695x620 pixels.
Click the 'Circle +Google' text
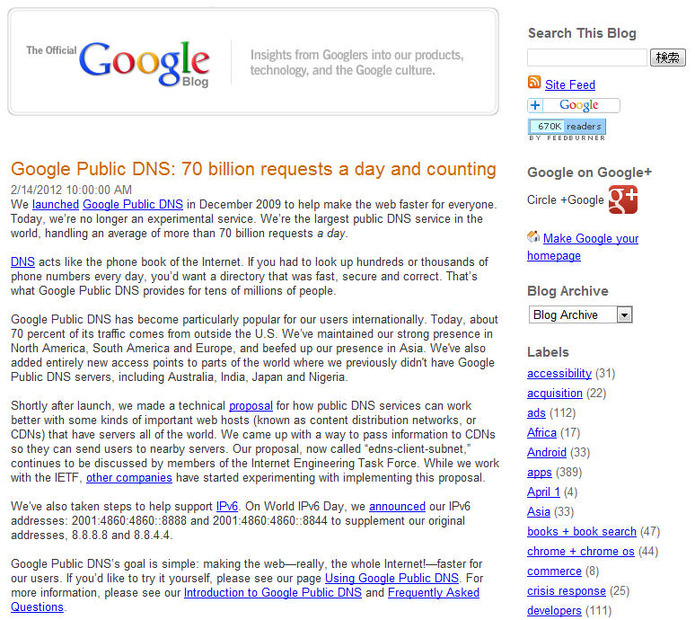(x=565, y=200)
